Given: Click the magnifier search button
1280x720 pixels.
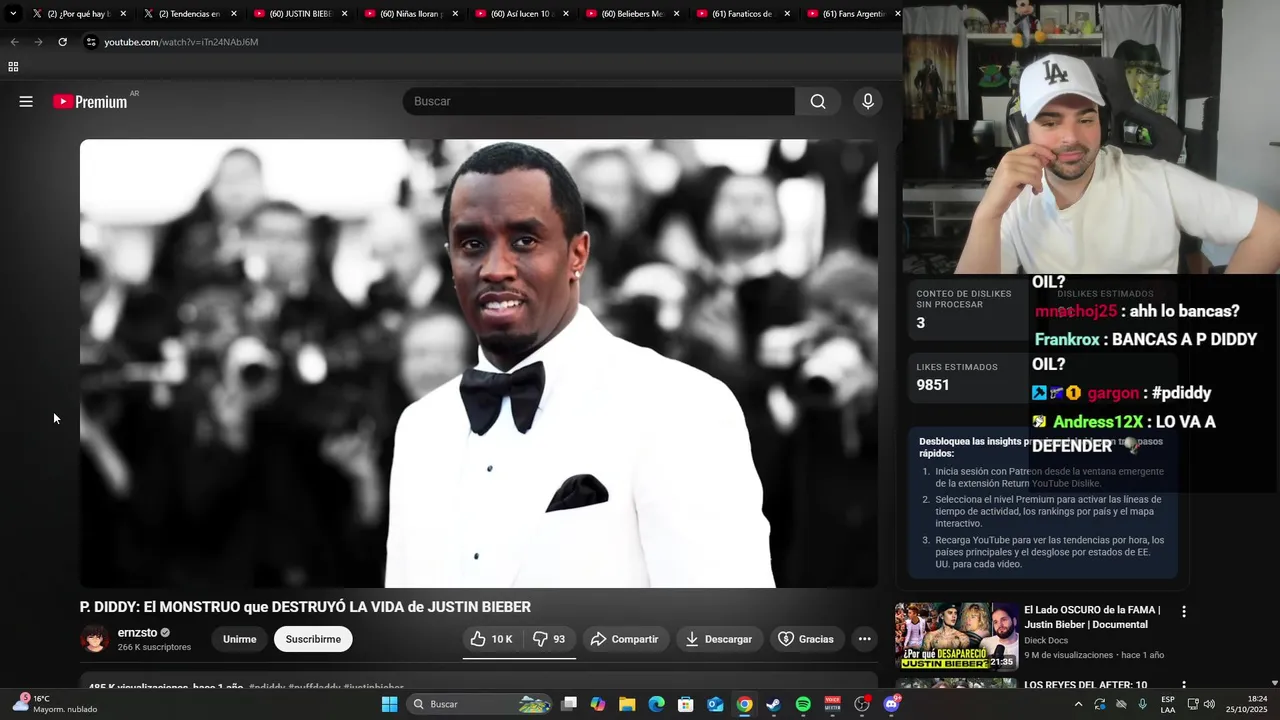Looking at the screenshot, I should tap(818, 101).
